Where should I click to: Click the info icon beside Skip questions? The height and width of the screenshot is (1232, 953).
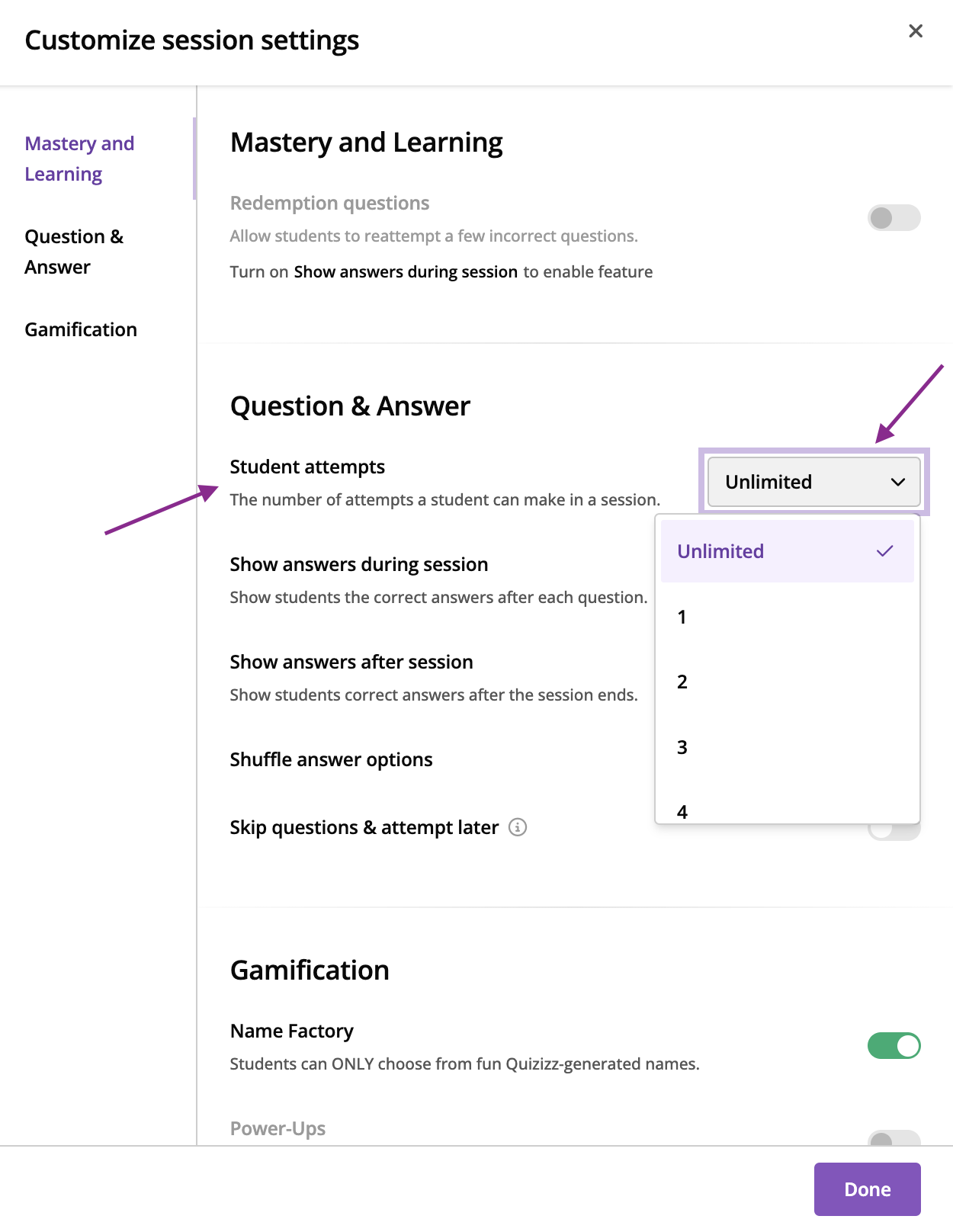(x=518, y=827)
